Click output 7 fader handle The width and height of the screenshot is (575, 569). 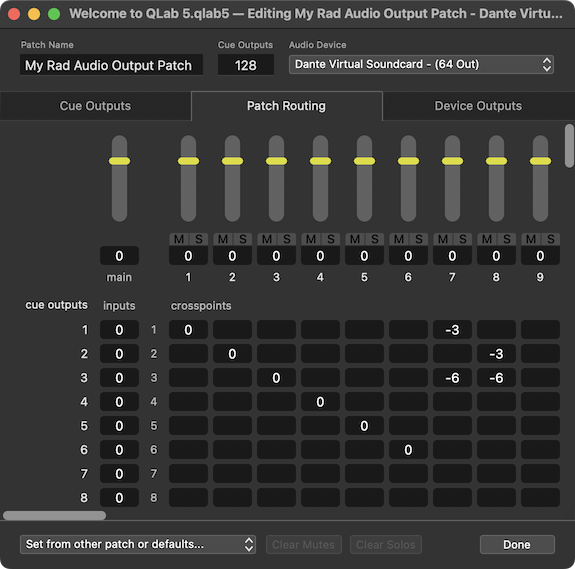[x=453, y=161]
